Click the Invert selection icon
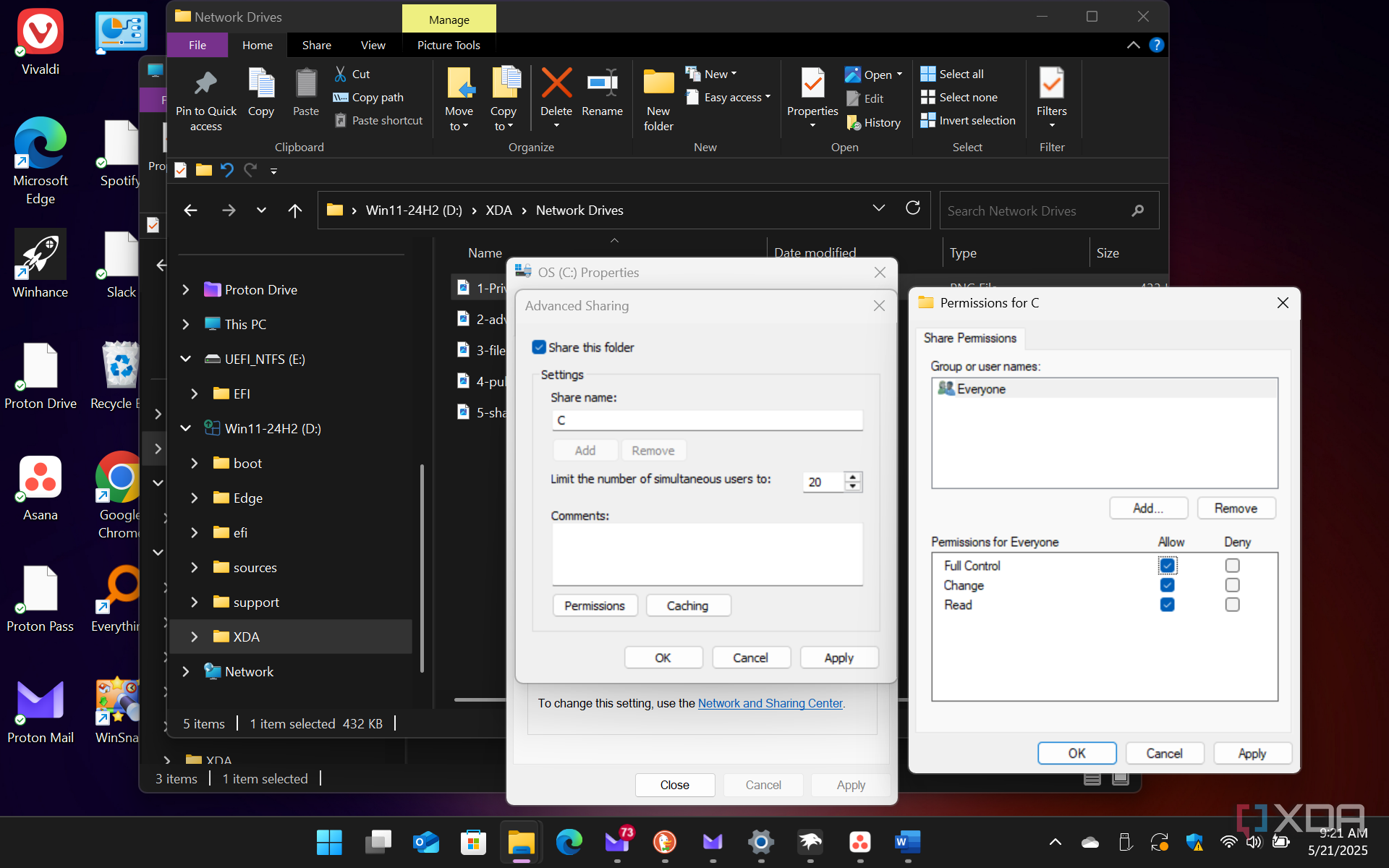The height and width of the screenshot is (868, 1389). 928,120
